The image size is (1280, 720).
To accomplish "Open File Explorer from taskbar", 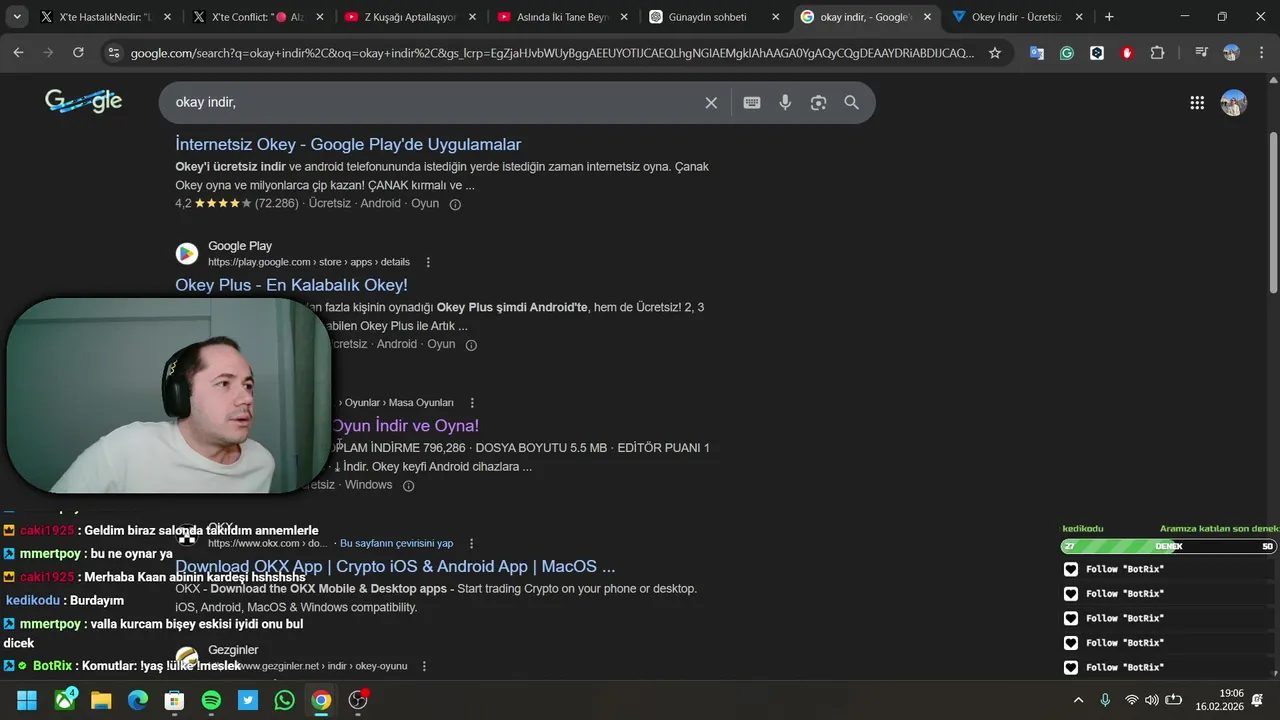I will coord(101,700).
